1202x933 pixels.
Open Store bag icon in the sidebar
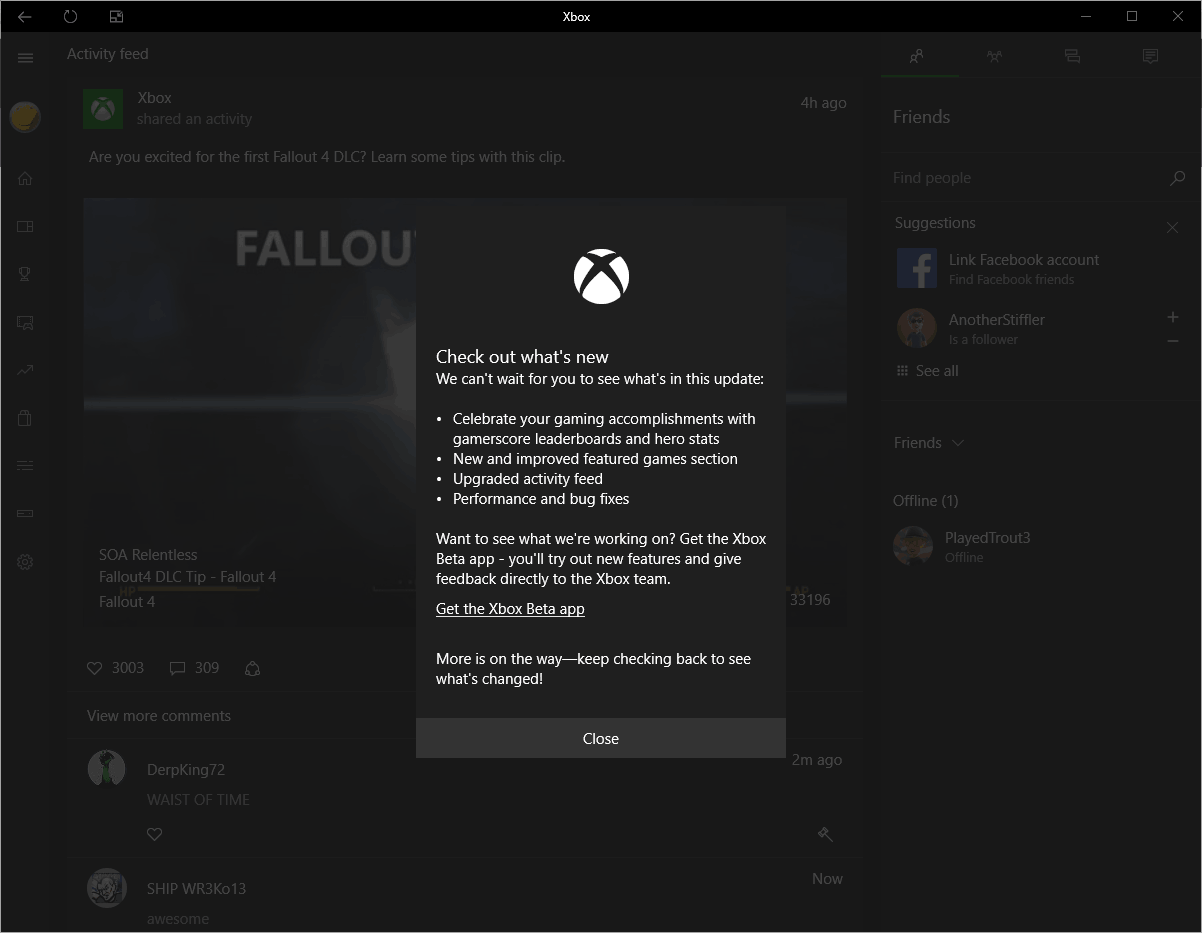click(25, 418)
